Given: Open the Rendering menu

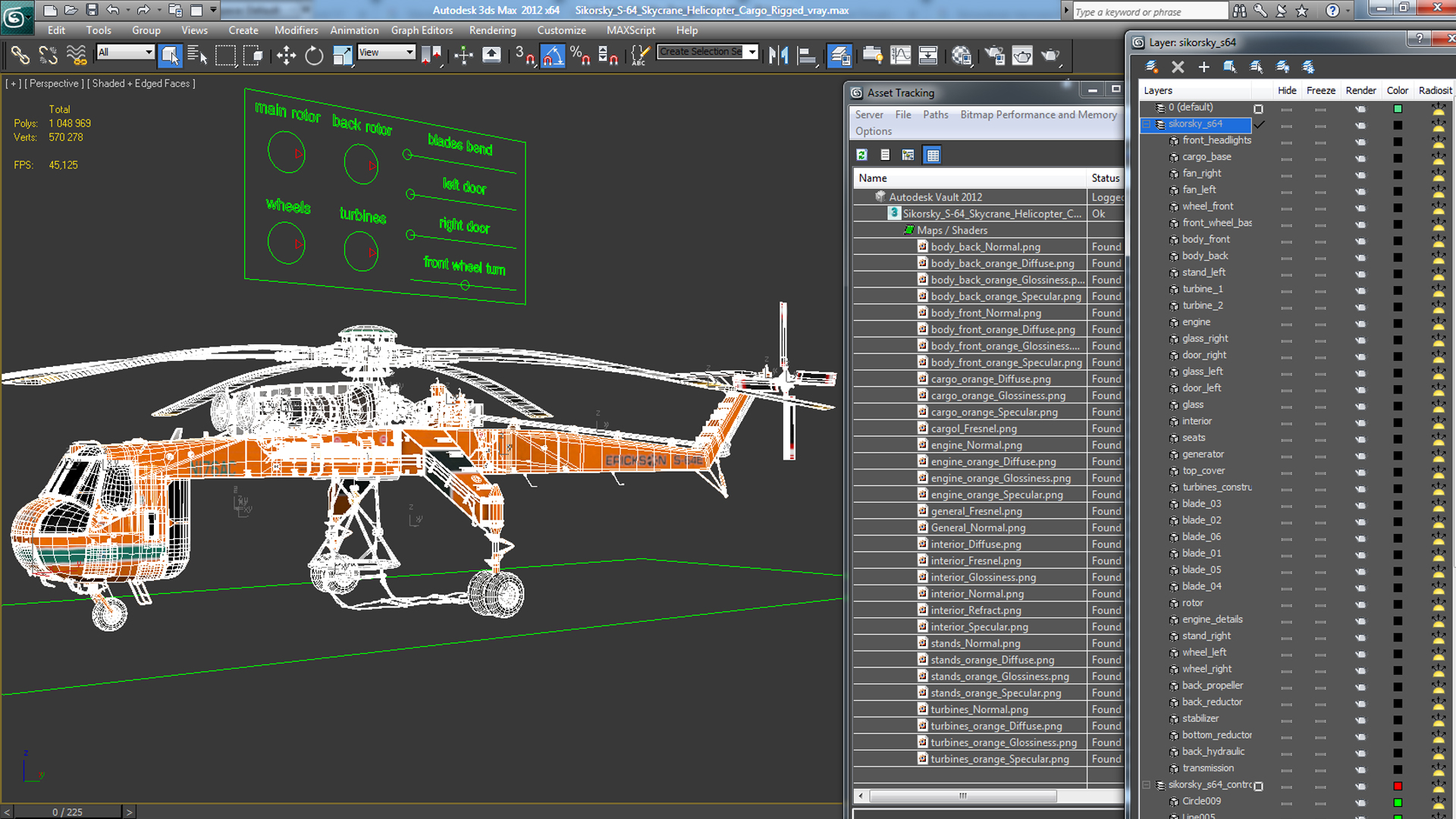Looking at the screenshot, I should (492, 30).
